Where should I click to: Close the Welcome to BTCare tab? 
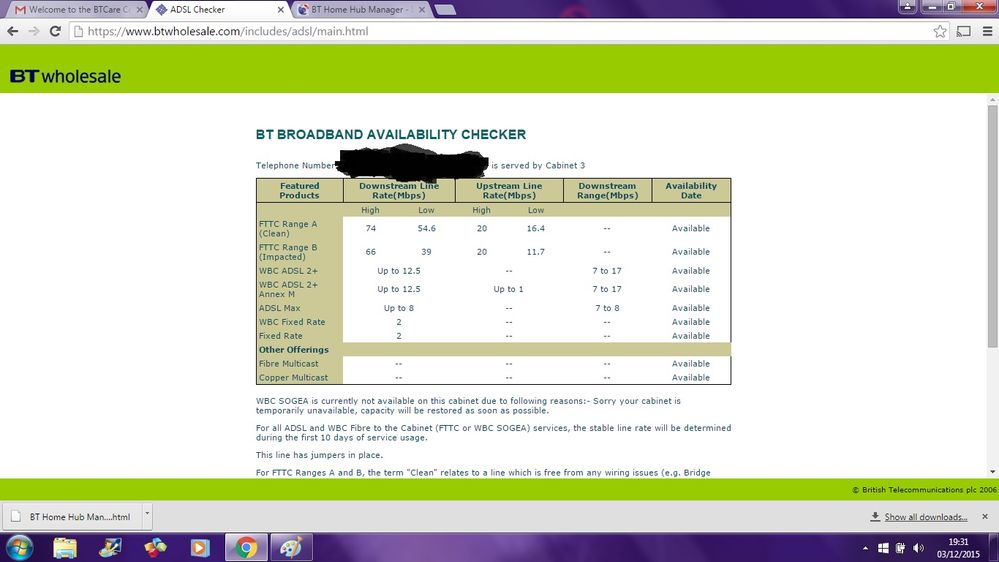140,10
